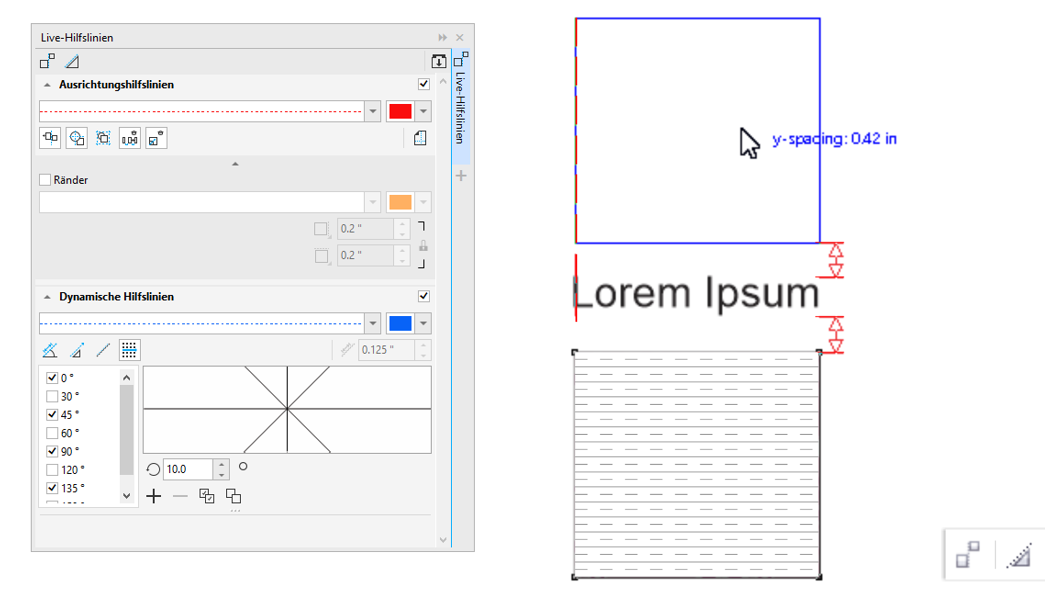
Task: Collapse the Dynamische Hilfslinien section
Action: click(47, 297)
